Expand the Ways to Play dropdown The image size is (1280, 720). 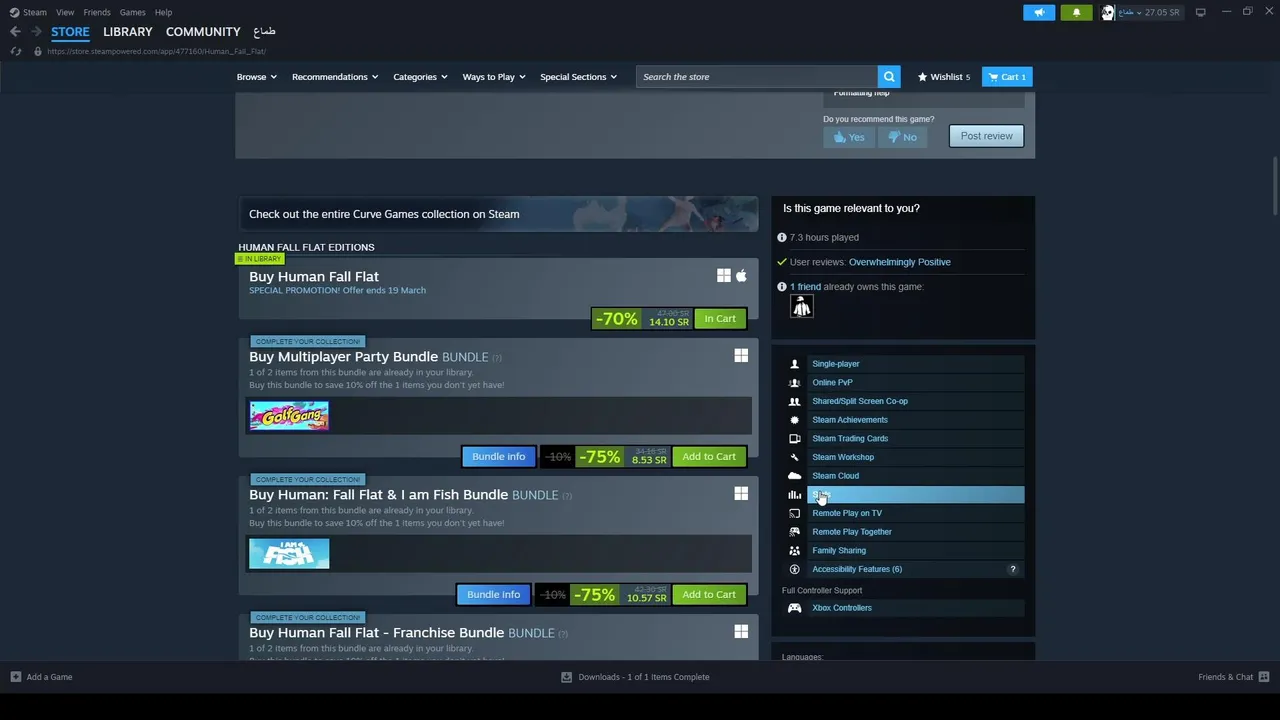[x=494, y=77]
